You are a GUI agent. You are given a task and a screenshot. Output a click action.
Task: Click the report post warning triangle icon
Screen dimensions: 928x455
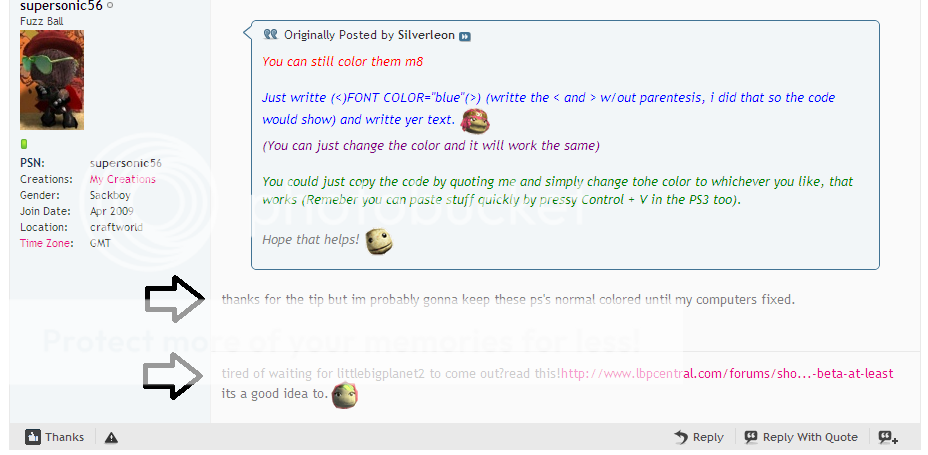(111, 438)
